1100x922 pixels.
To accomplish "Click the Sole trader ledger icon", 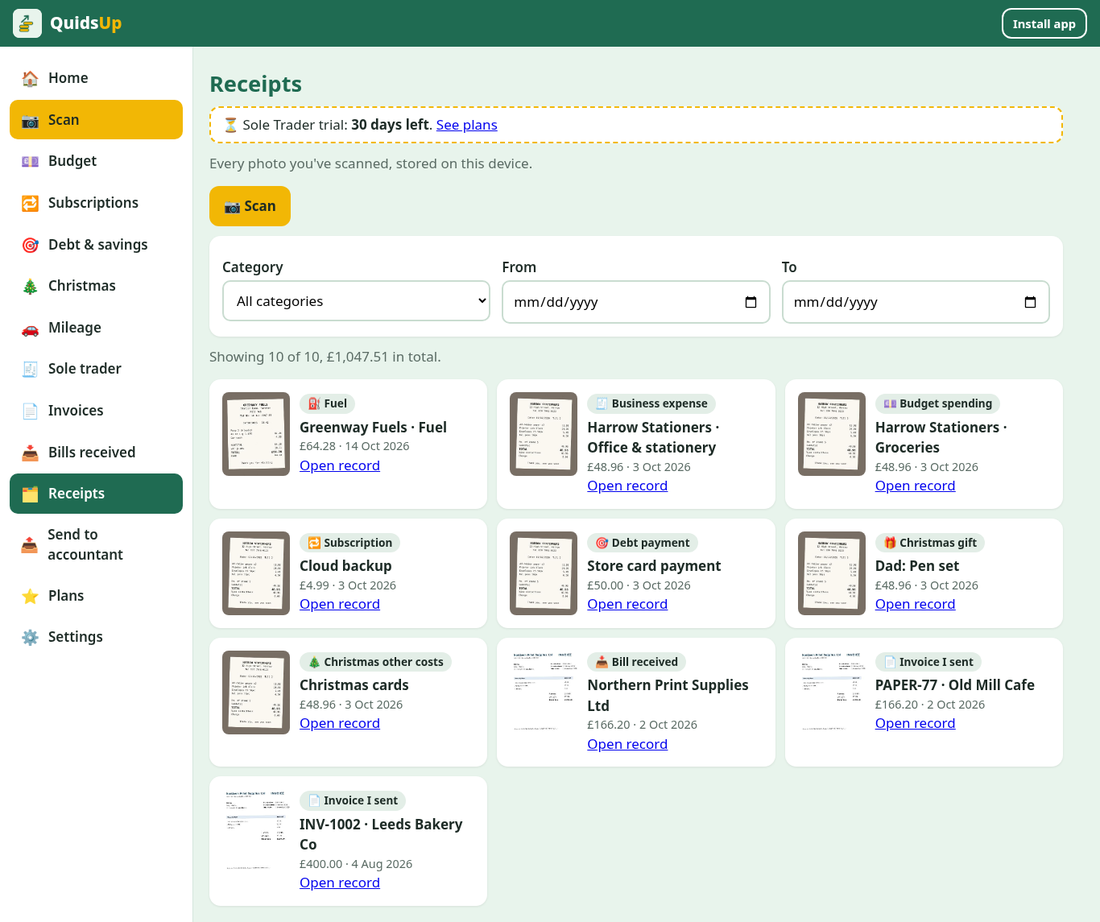I will point(29,369).
